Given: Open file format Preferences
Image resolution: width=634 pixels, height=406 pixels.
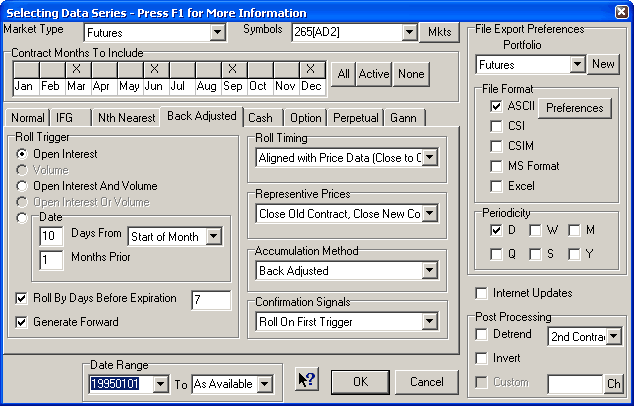Looking at the screenshot, I should 574,108.
